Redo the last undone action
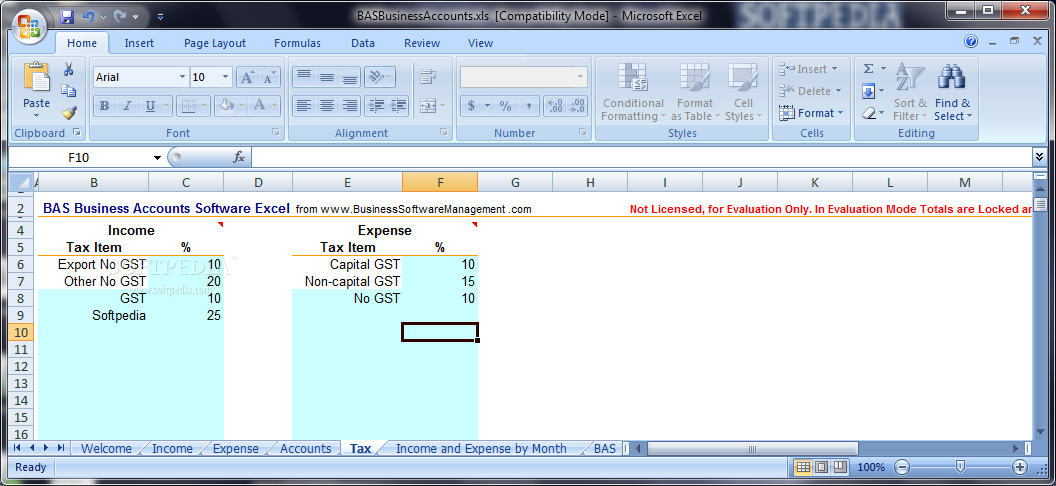Viewport: 1056px width, 486px height. pyautogui.click(x=121, y=15)
